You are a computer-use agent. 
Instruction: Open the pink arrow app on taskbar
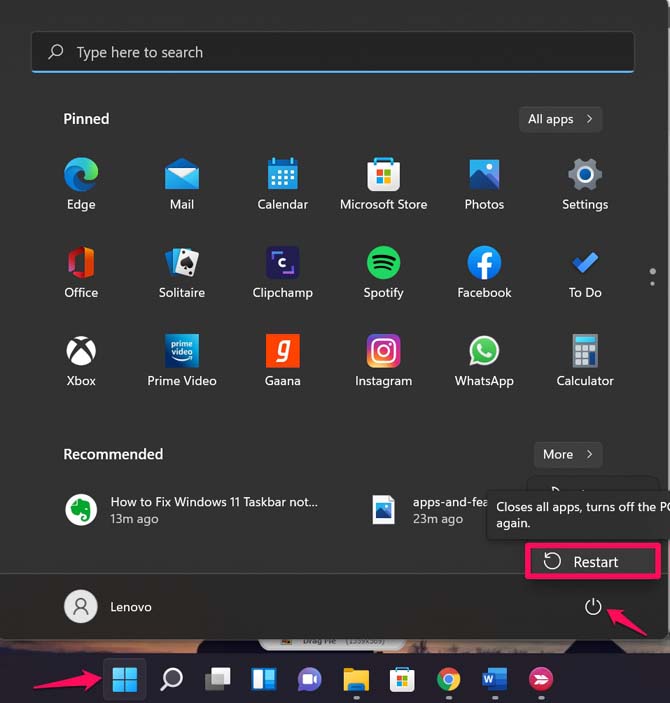pyautogui.click(x=541, y=679)
